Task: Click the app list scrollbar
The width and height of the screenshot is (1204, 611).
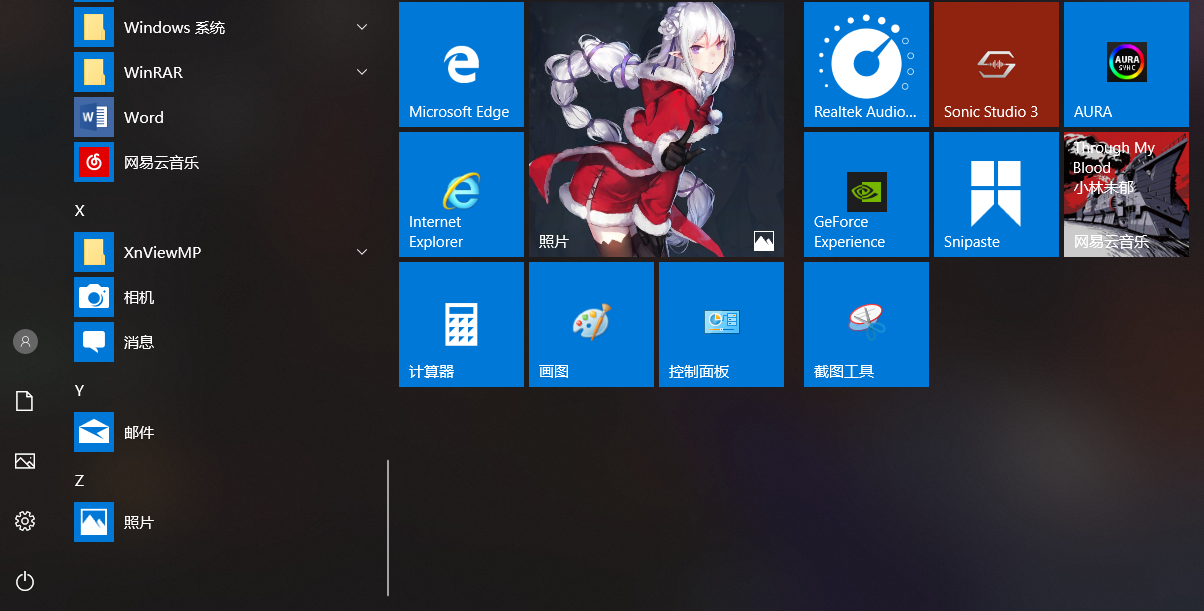Action: click(388, 528)
